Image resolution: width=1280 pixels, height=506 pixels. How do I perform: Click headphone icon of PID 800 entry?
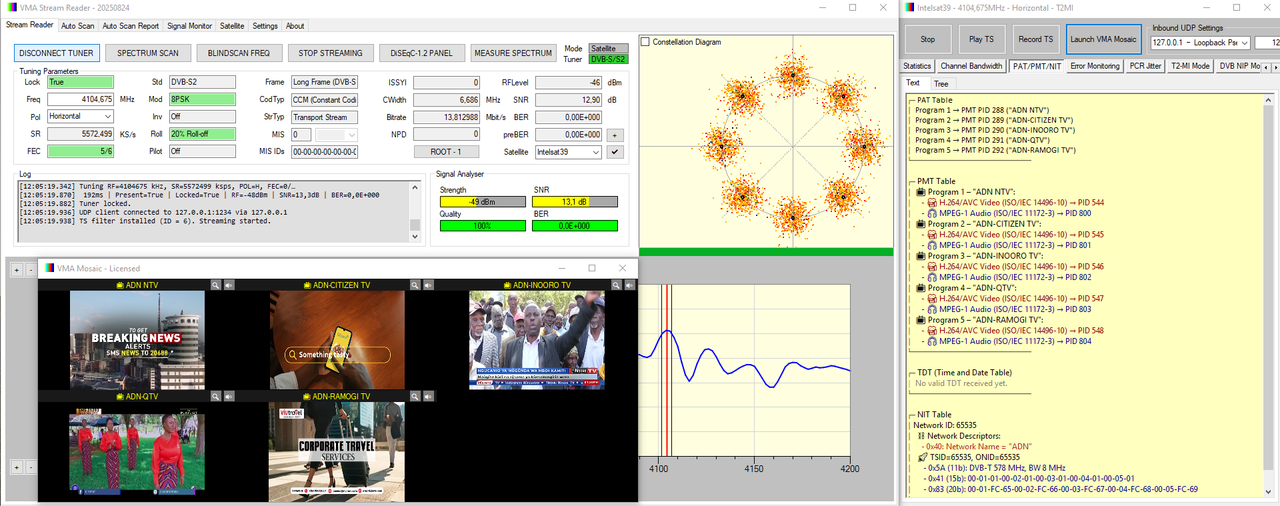933,213
